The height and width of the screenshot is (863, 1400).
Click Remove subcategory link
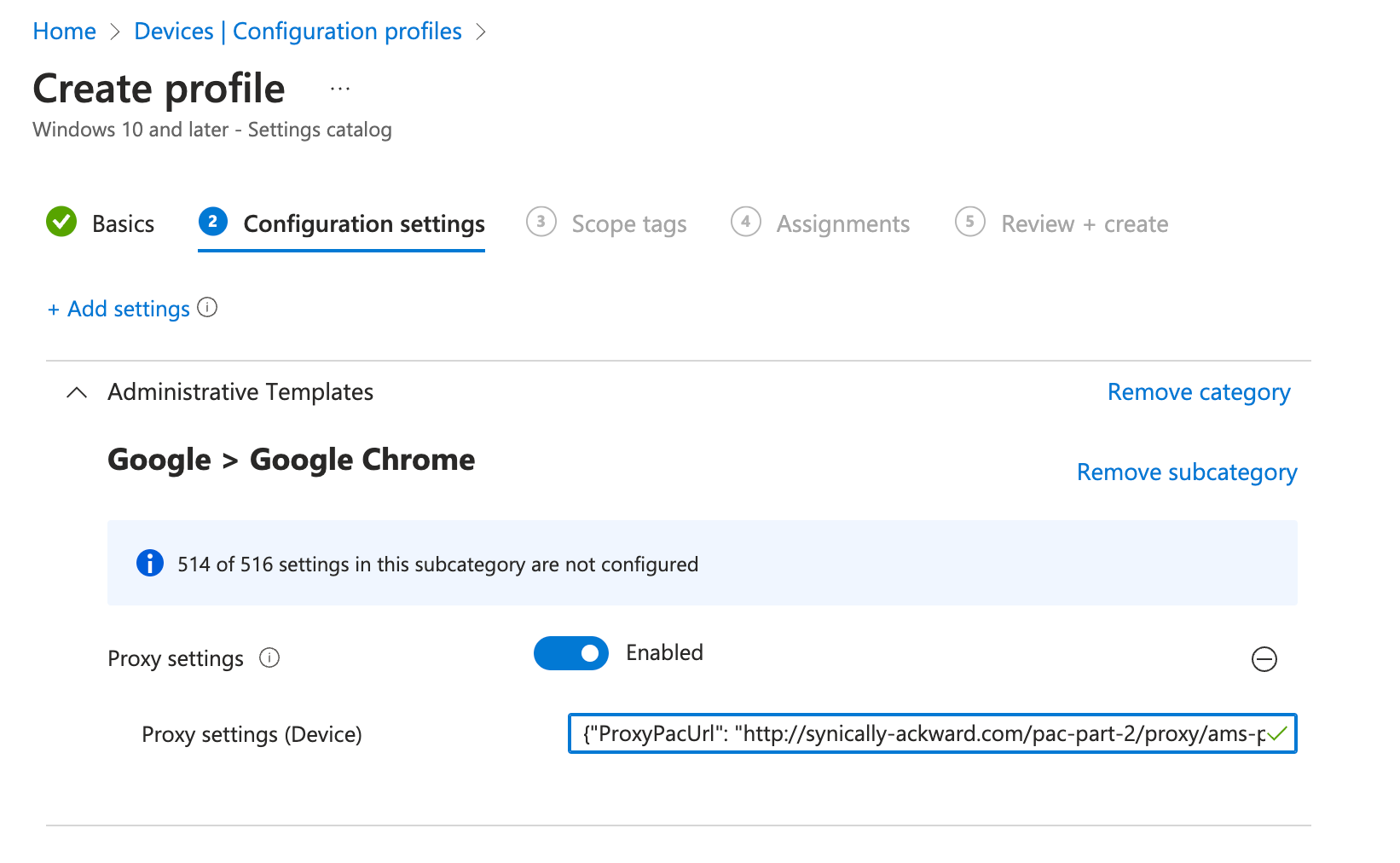tap(1186, 472)
